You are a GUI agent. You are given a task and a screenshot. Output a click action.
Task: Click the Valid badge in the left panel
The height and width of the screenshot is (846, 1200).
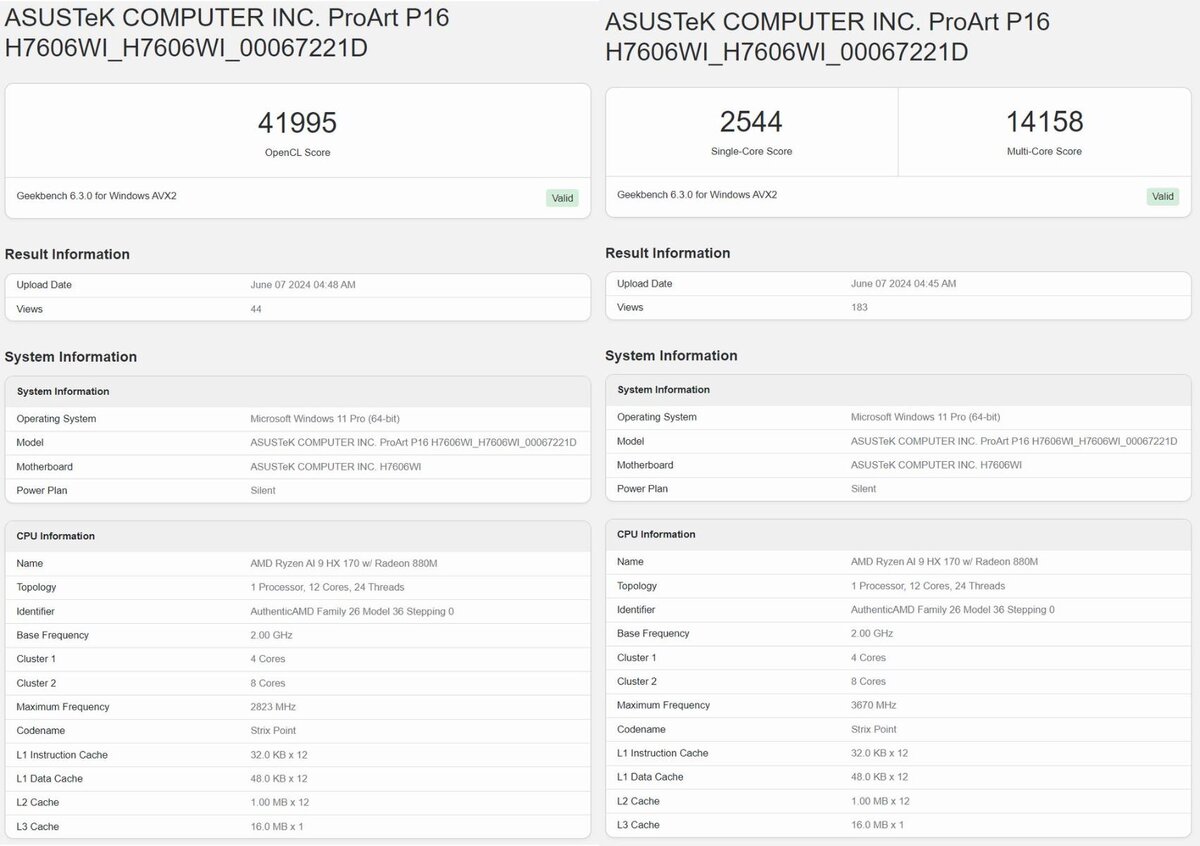(563, 198)
